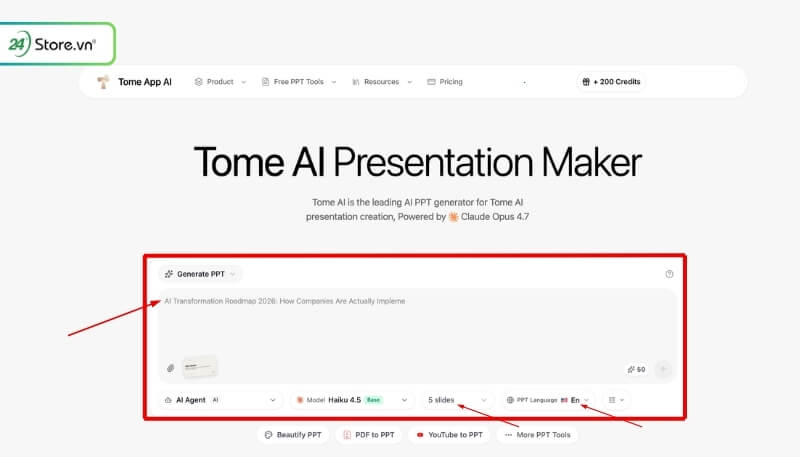This screenshot has height=457, width=800.
Task: Click the Tome App AI logo icon
Action: pyautogui.click(x=103, y=82)
